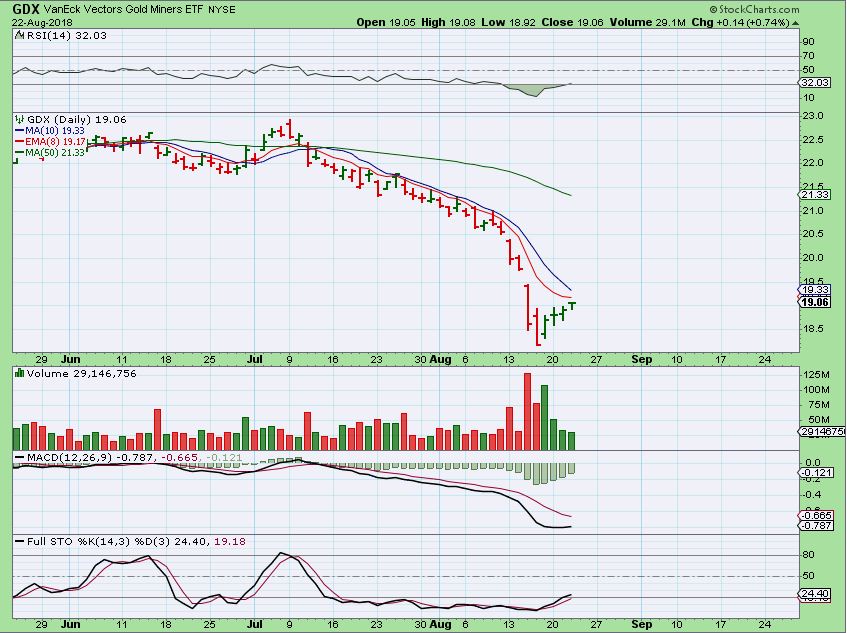
Task: Click the blue MA(10) legend marker
Action: [19, 130]
